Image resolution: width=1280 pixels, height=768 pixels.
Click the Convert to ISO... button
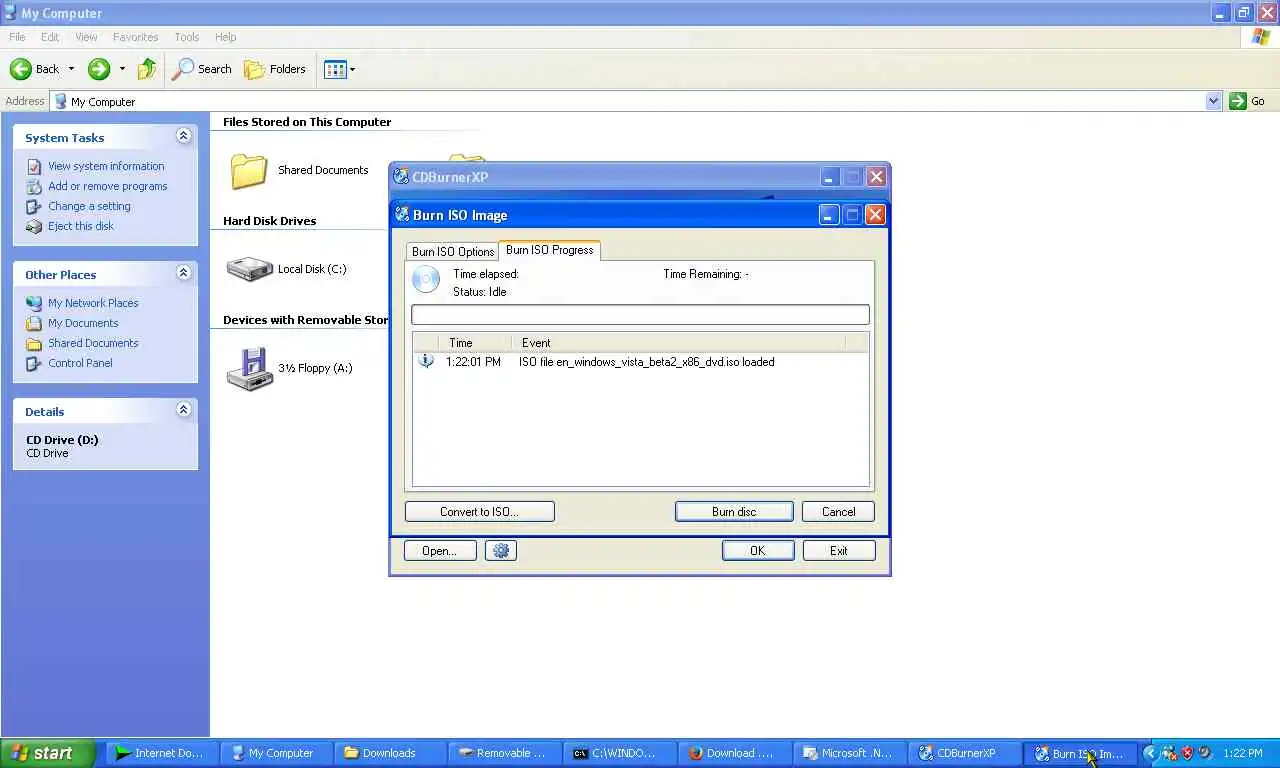tap(479, 512)
